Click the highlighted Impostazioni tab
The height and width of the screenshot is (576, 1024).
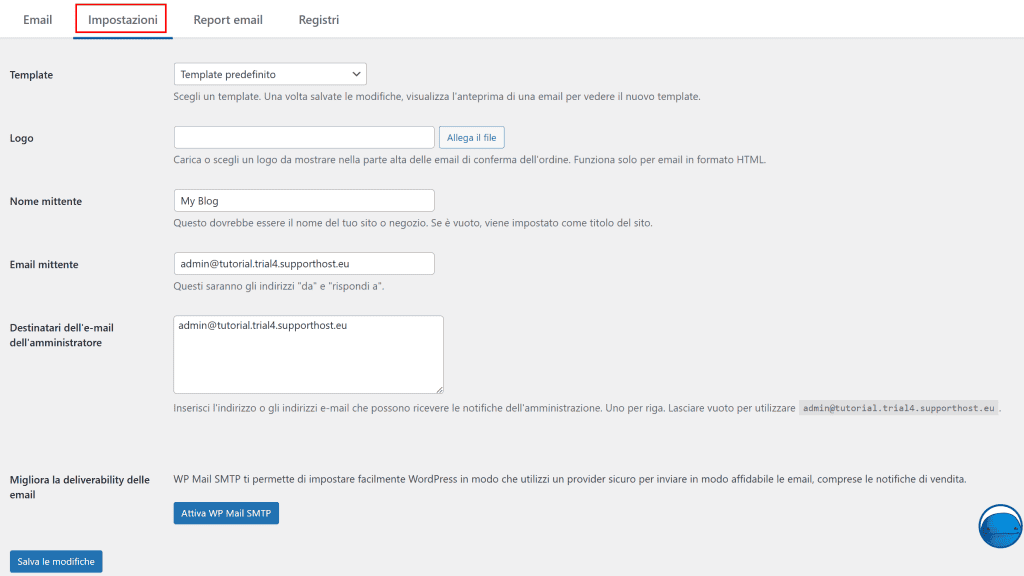click(121, 19)
